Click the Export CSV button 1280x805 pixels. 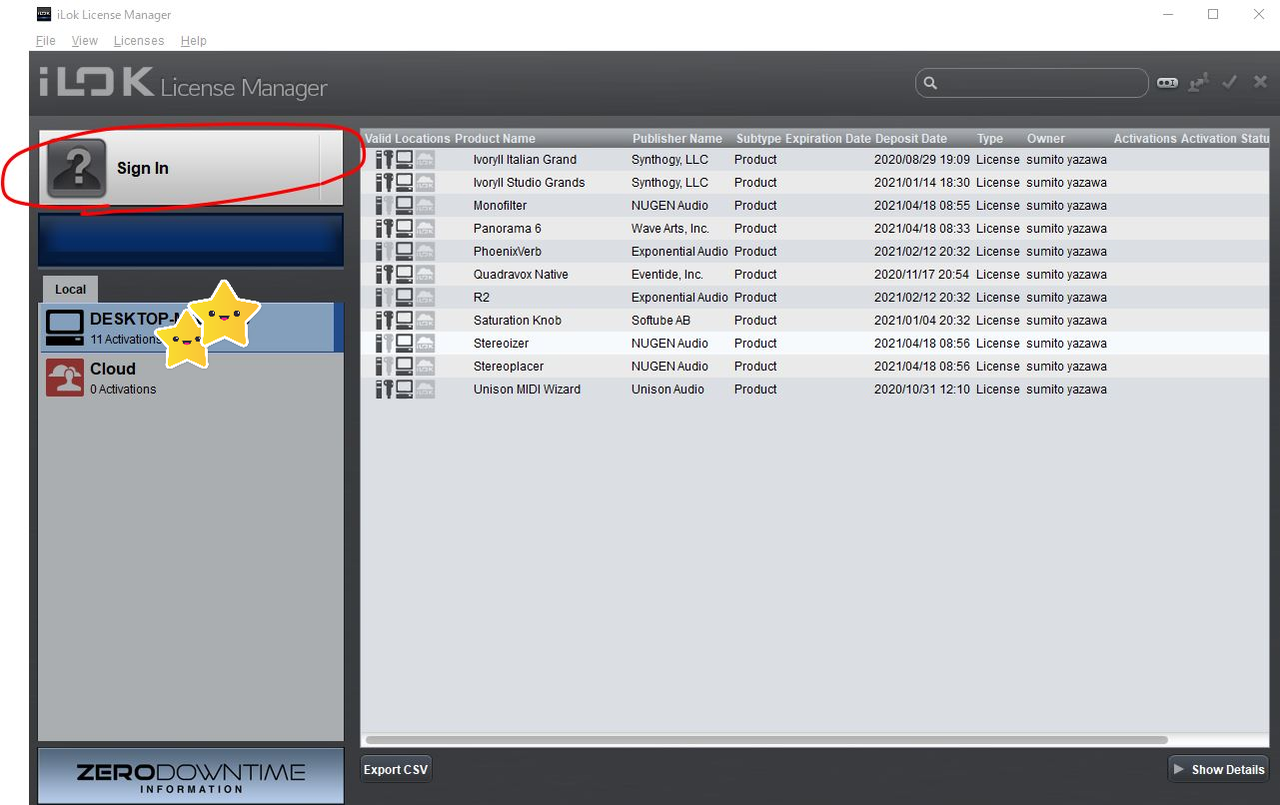click(397, 769)
